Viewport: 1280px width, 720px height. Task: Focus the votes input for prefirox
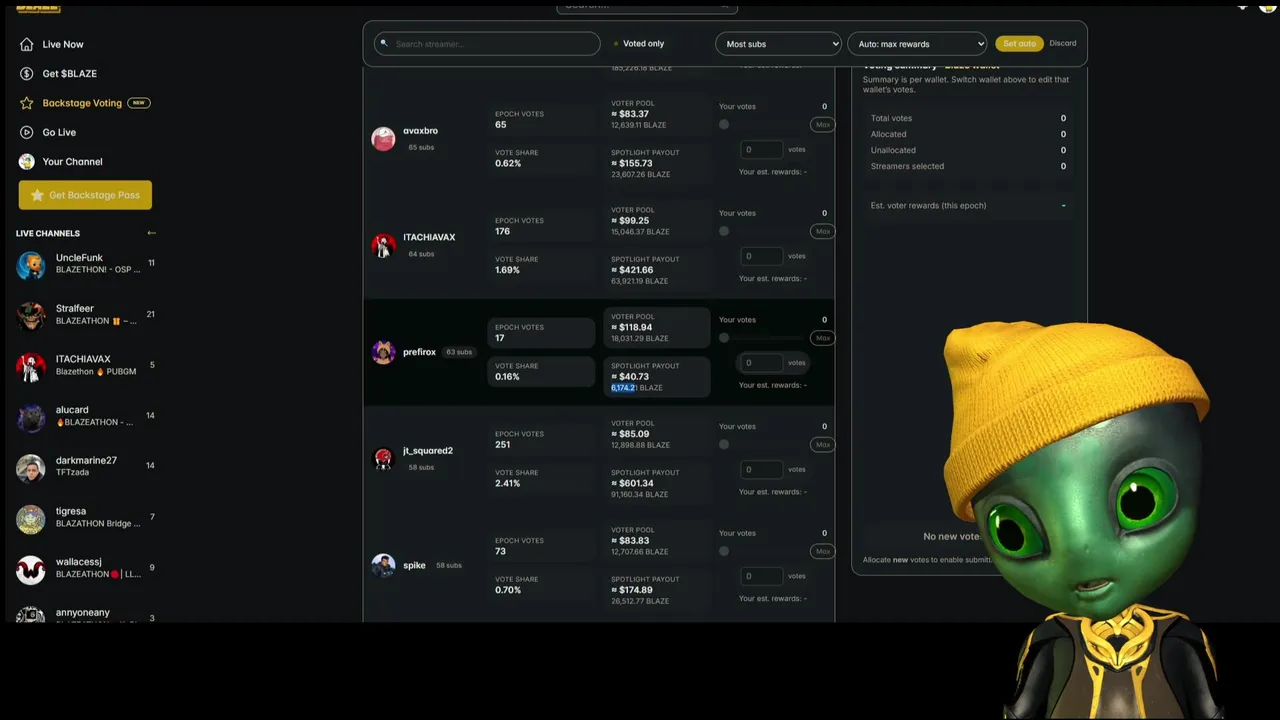coord(762,362)
